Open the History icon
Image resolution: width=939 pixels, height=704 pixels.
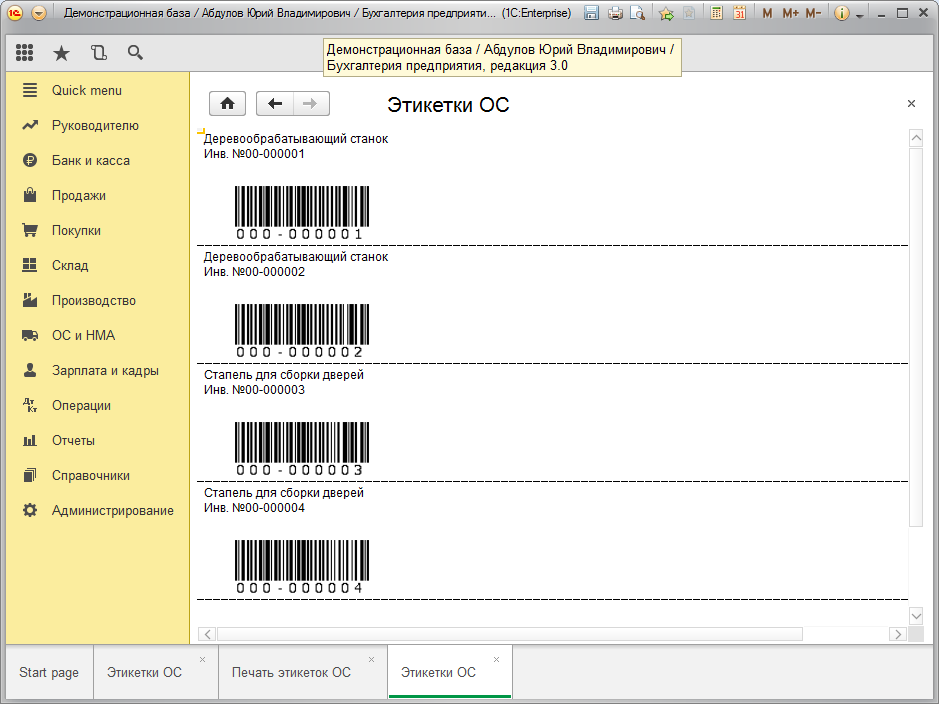pyautogui.click(x=99, y=53)
